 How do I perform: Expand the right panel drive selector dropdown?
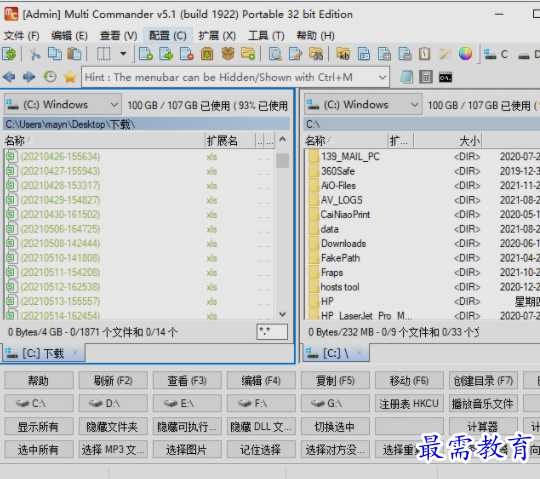pos(415,105)
